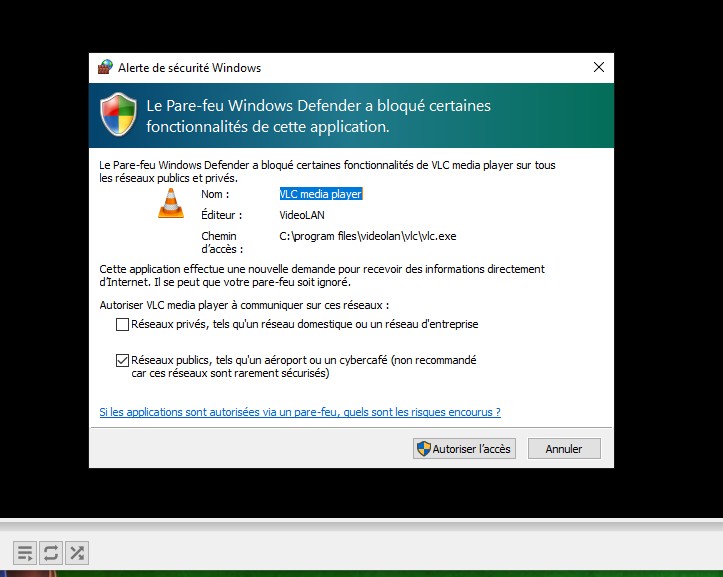Viewport: 723px width, 577px height.
Task: Click 'Alerte de sécurité Windows' title text
Action: coord(190,68)
